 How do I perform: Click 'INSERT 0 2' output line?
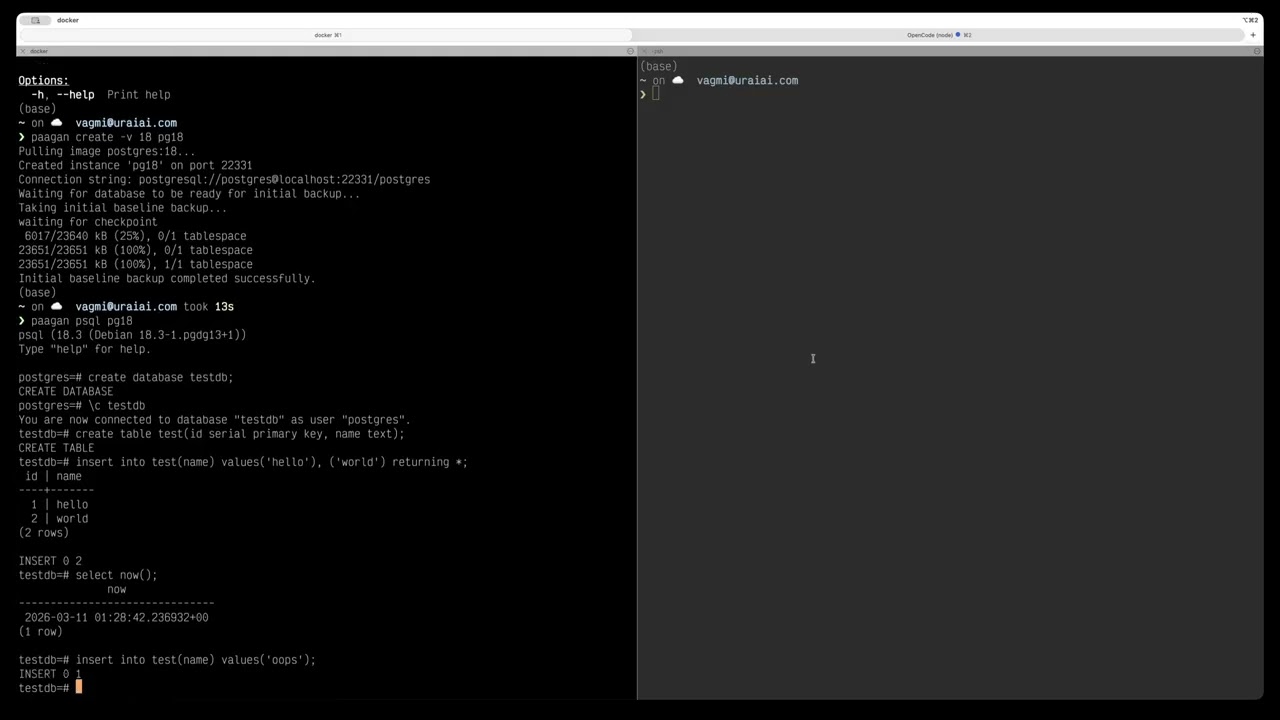click(x=50, y=561)
